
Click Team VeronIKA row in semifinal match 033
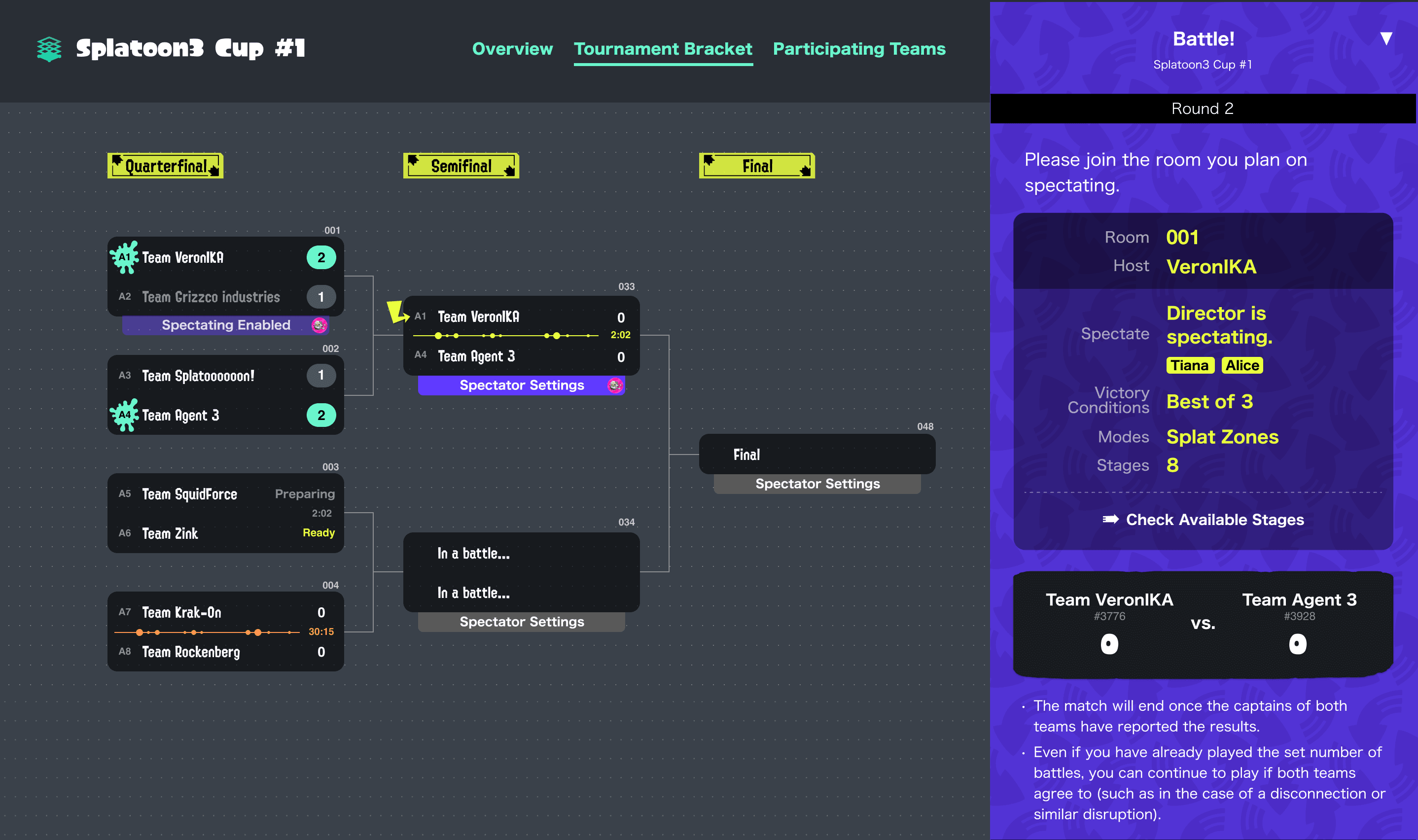pos(521,316)
